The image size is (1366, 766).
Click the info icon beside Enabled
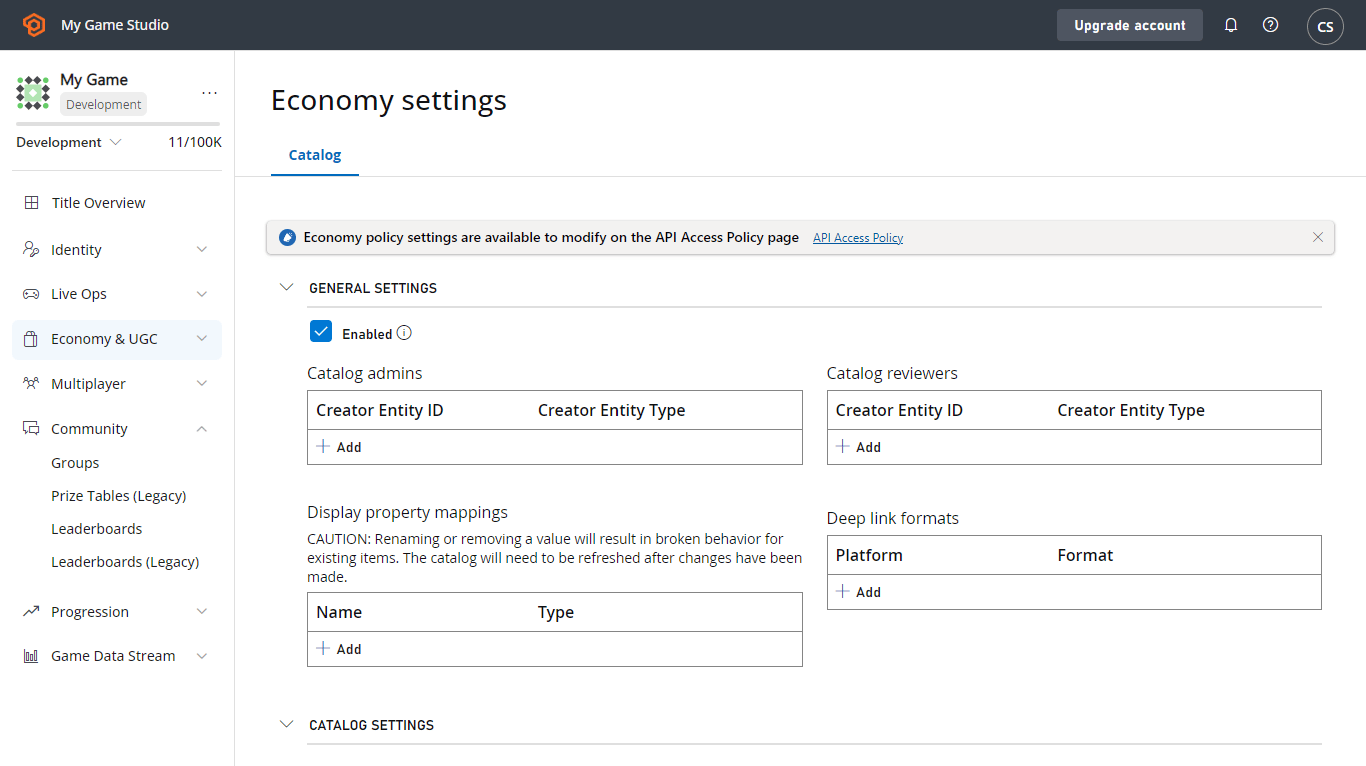tap(404, 333)
